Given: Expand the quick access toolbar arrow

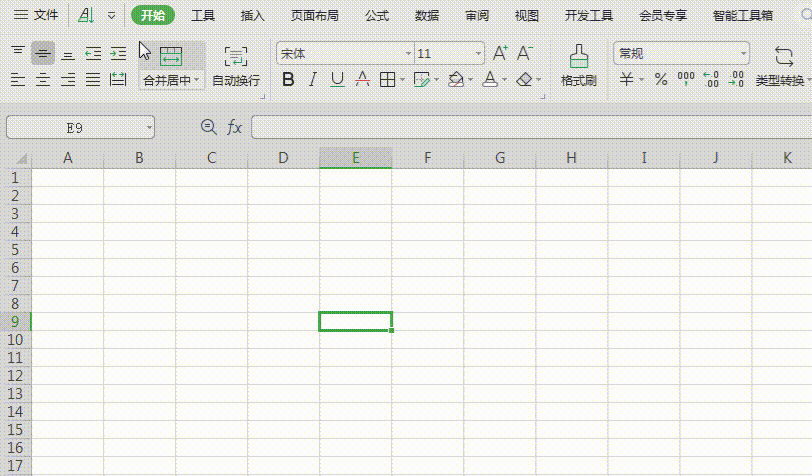Looking at the screenshot, I should click(111, 16).
